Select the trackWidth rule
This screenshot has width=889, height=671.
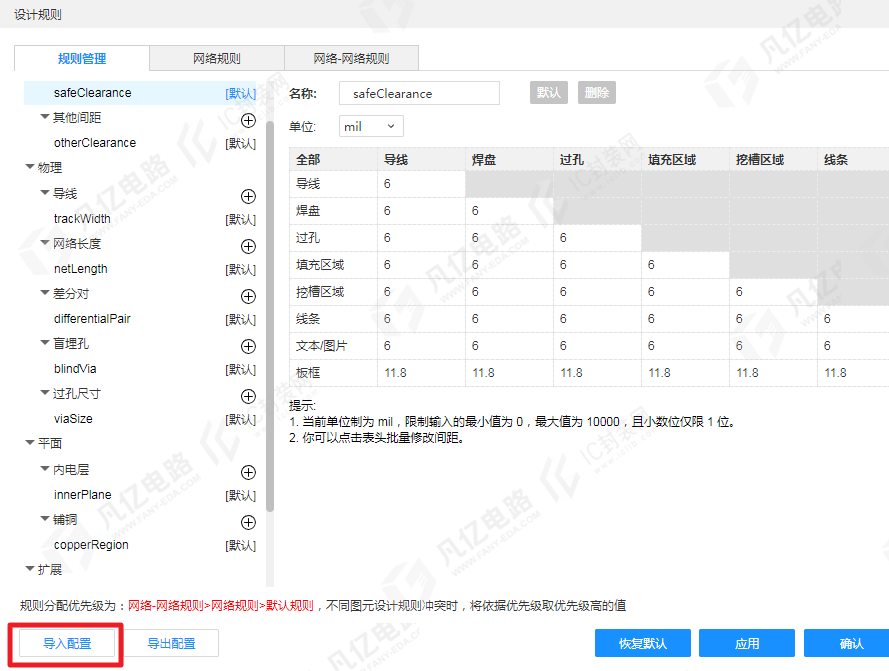pos(82,219)
